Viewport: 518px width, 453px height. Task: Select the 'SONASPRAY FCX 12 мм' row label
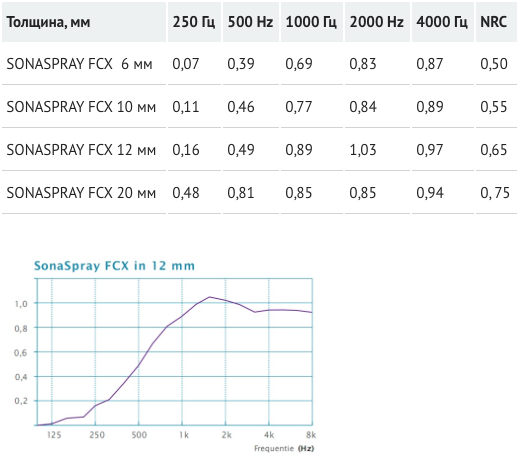[81, 150]
